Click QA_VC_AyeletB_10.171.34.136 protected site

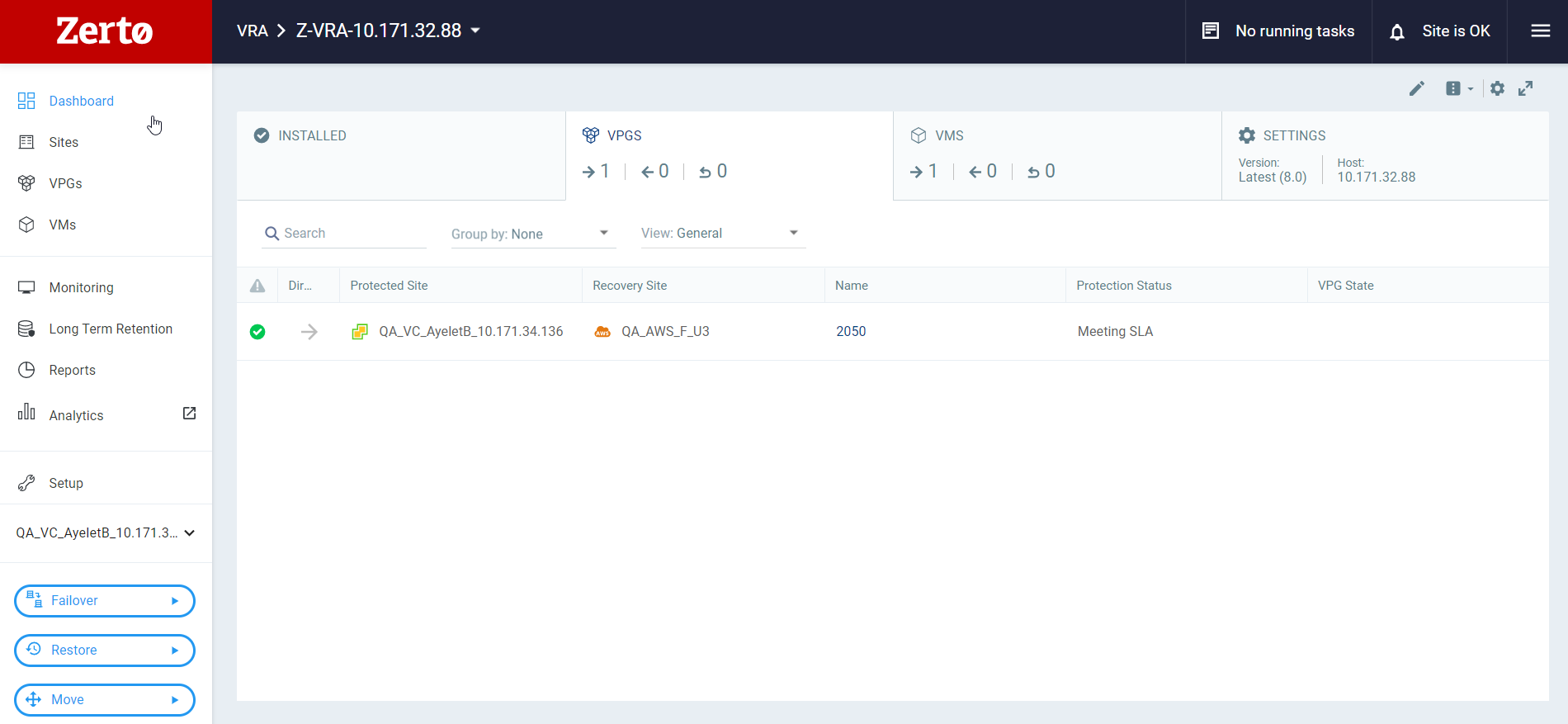click(x=470, y=331)
